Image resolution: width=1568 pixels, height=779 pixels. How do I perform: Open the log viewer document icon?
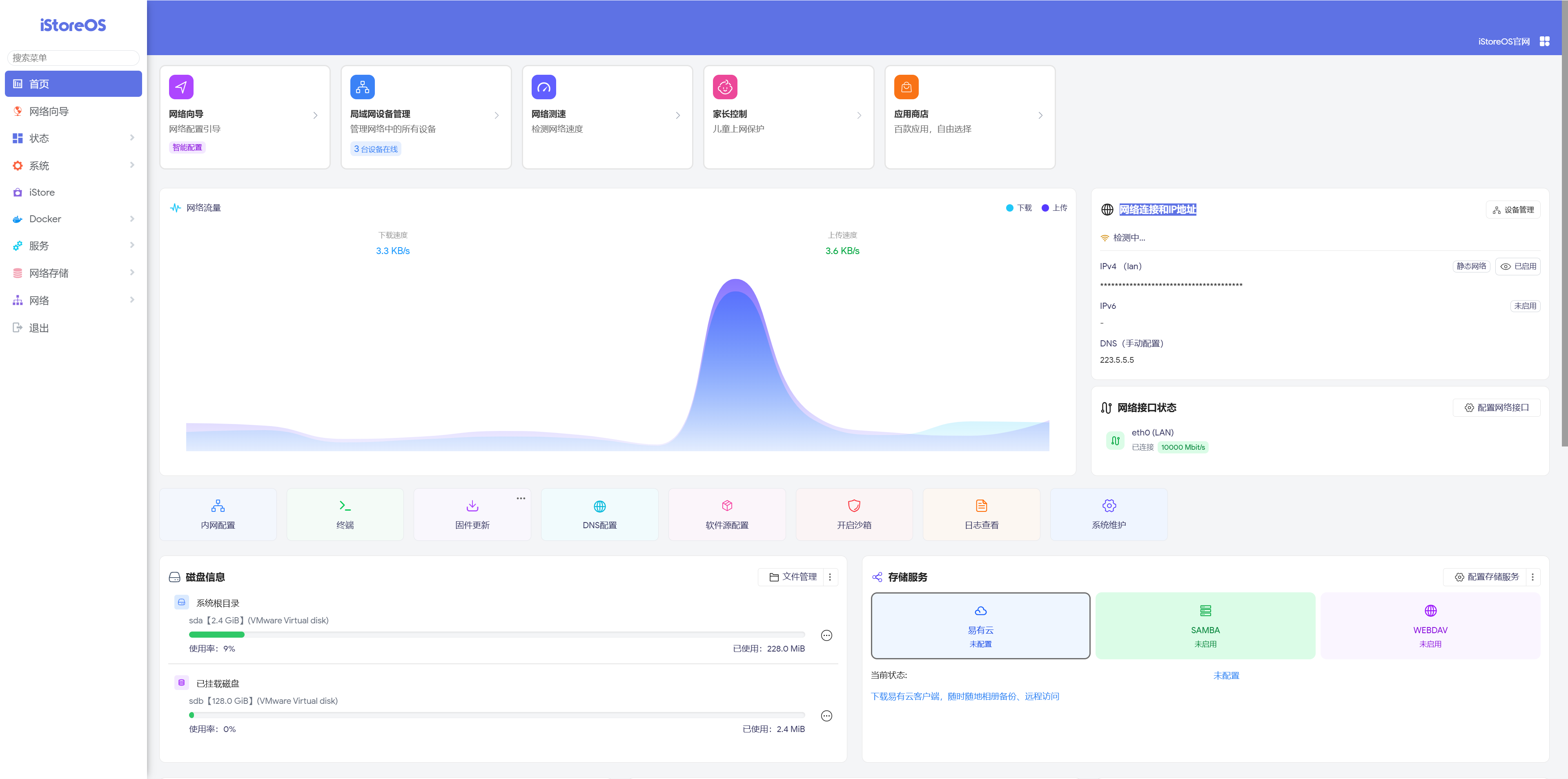pos(980,506)
